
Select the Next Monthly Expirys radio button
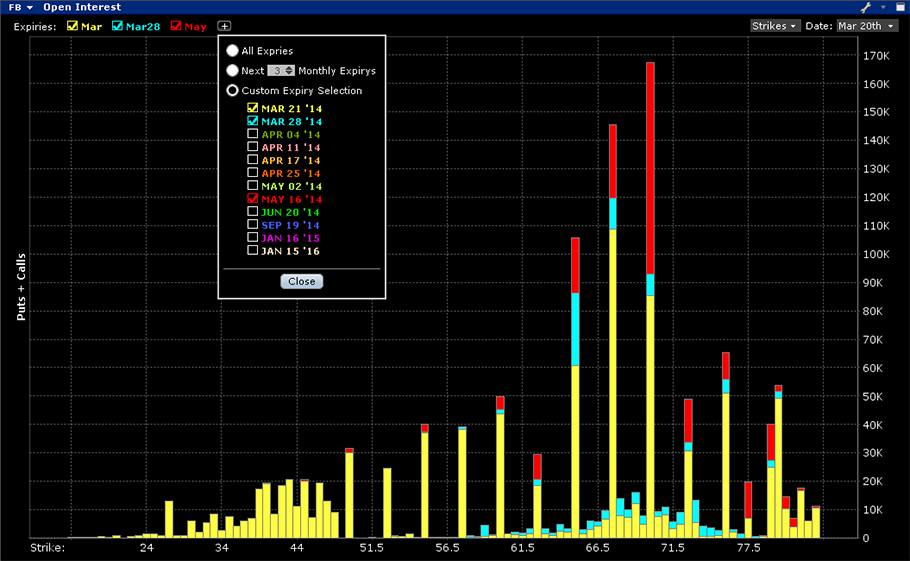232,71
